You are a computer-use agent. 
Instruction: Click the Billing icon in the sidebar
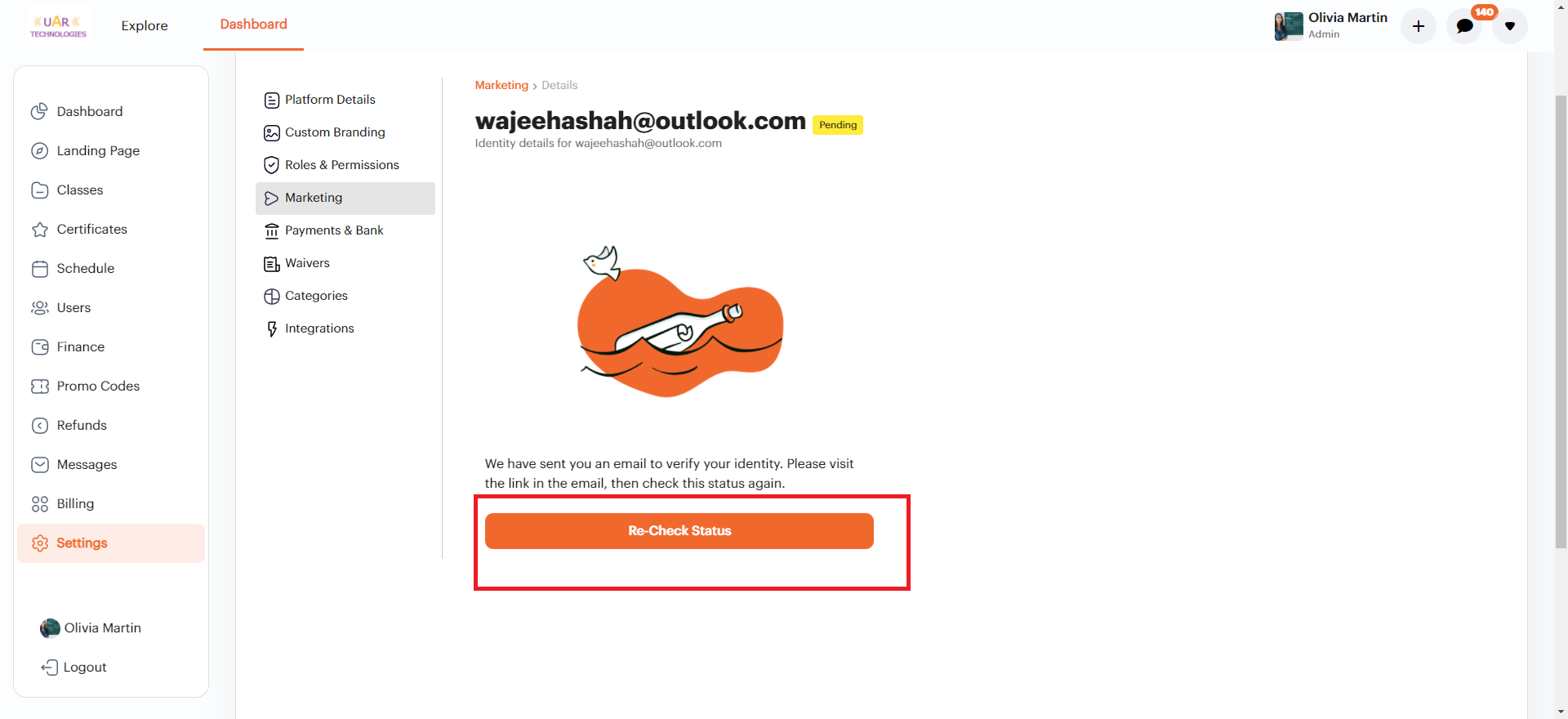[39, 504]
